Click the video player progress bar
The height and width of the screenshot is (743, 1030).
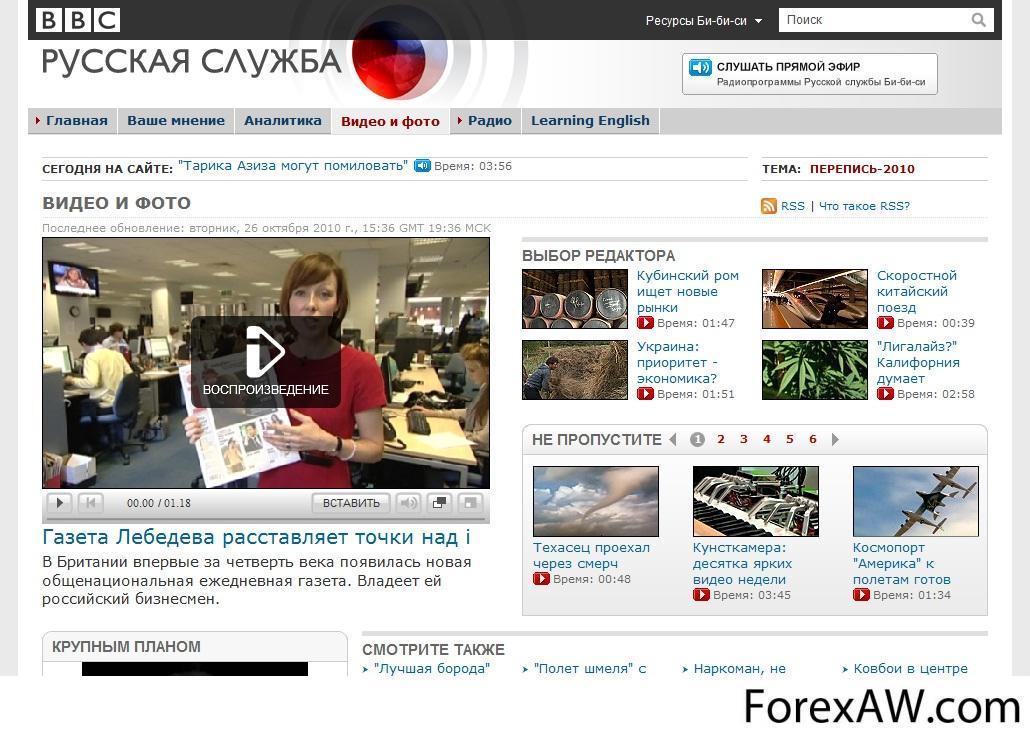pos(266,520)
